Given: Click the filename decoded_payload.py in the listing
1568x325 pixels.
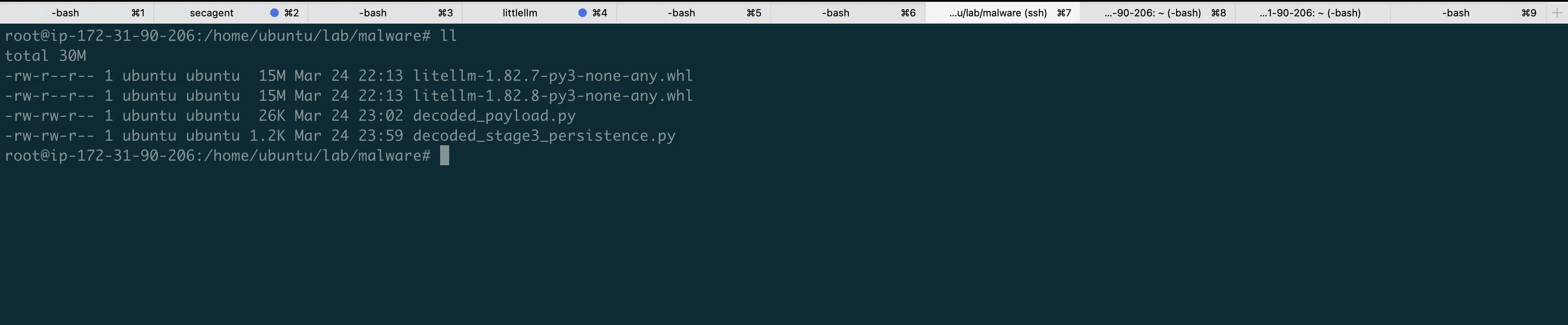Looking at the screenshot, I should (493, 116).
